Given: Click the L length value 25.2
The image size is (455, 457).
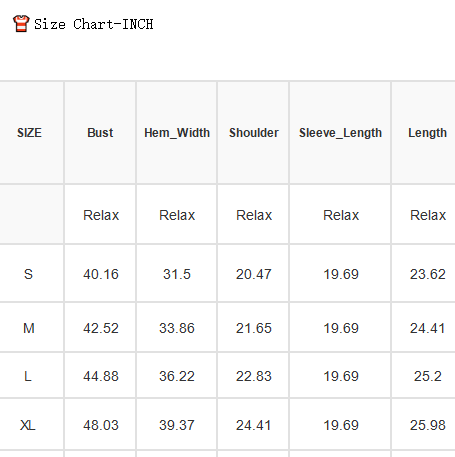Looking at the screenshot, I should (x=428, y=376).
